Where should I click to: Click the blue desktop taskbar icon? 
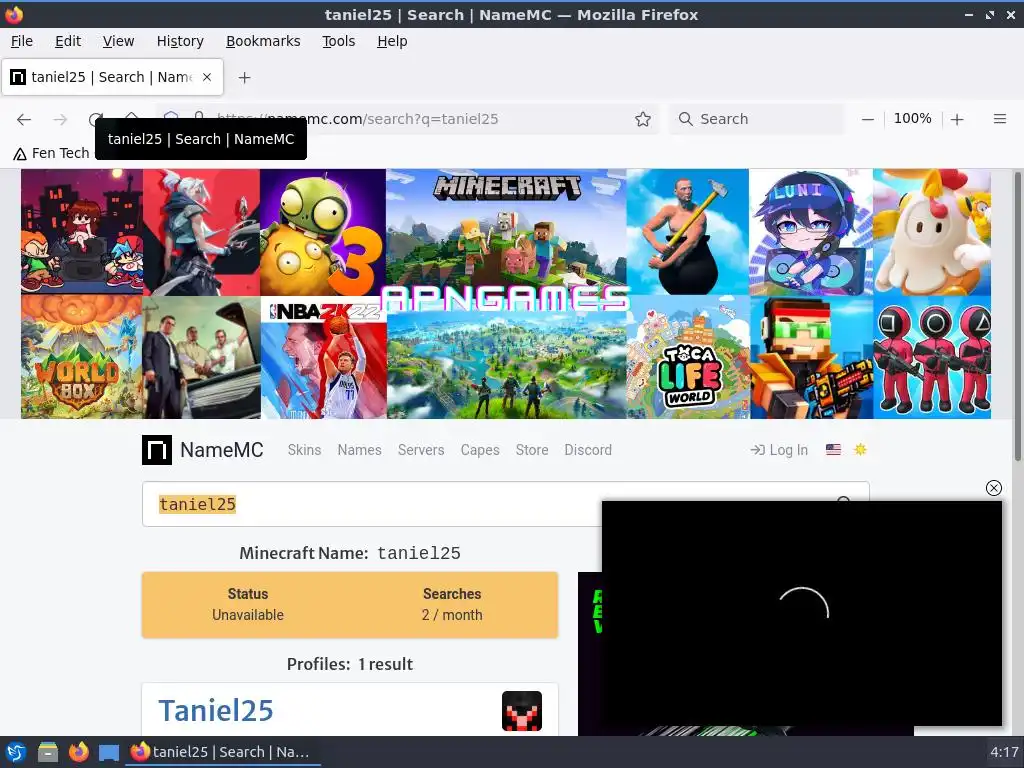[109, 752]
